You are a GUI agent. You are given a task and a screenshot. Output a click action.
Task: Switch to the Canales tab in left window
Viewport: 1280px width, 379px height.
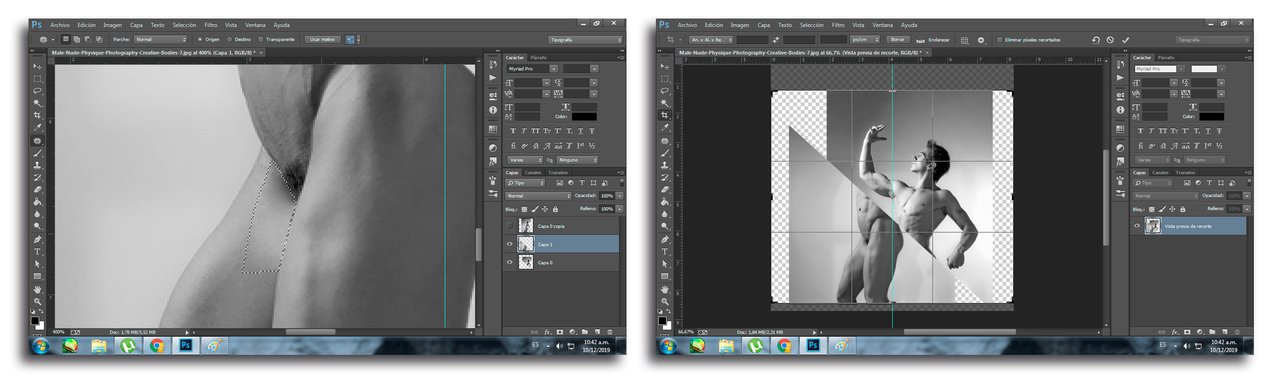click(532, 172)
